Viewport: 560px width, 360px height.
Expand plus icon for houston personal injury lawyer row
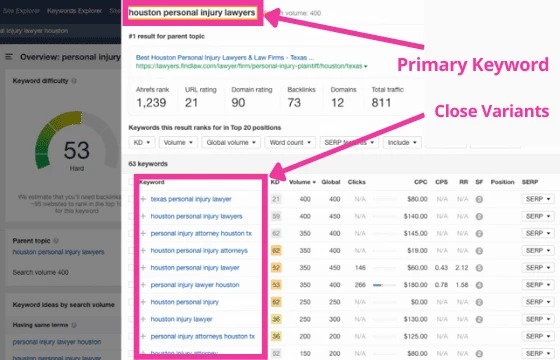click(143, 268)
